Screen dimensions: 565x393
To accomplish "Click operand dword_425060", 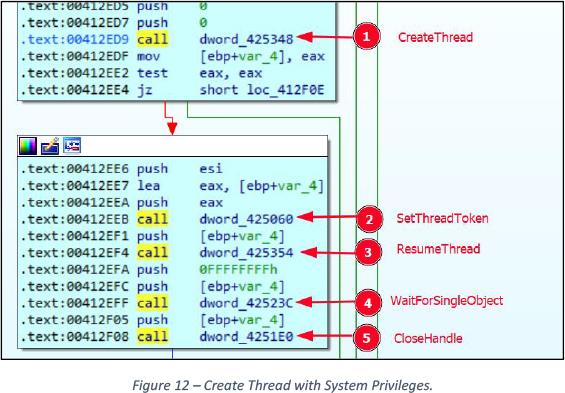I will pyautogui.click(x=246, y=219).
